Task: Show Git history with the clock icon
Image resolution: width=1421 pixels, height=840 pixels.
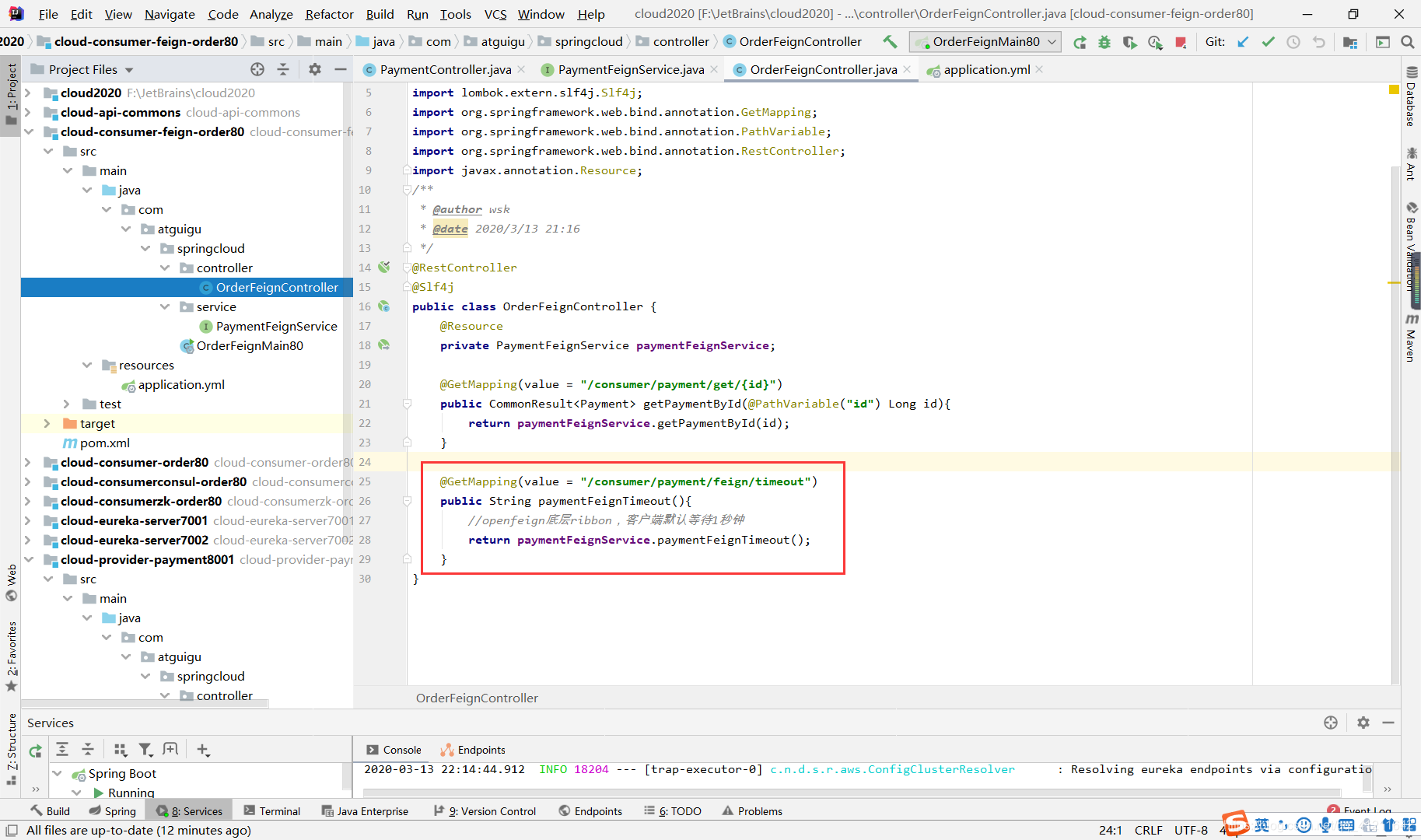Action: [x=1293, y=42]
